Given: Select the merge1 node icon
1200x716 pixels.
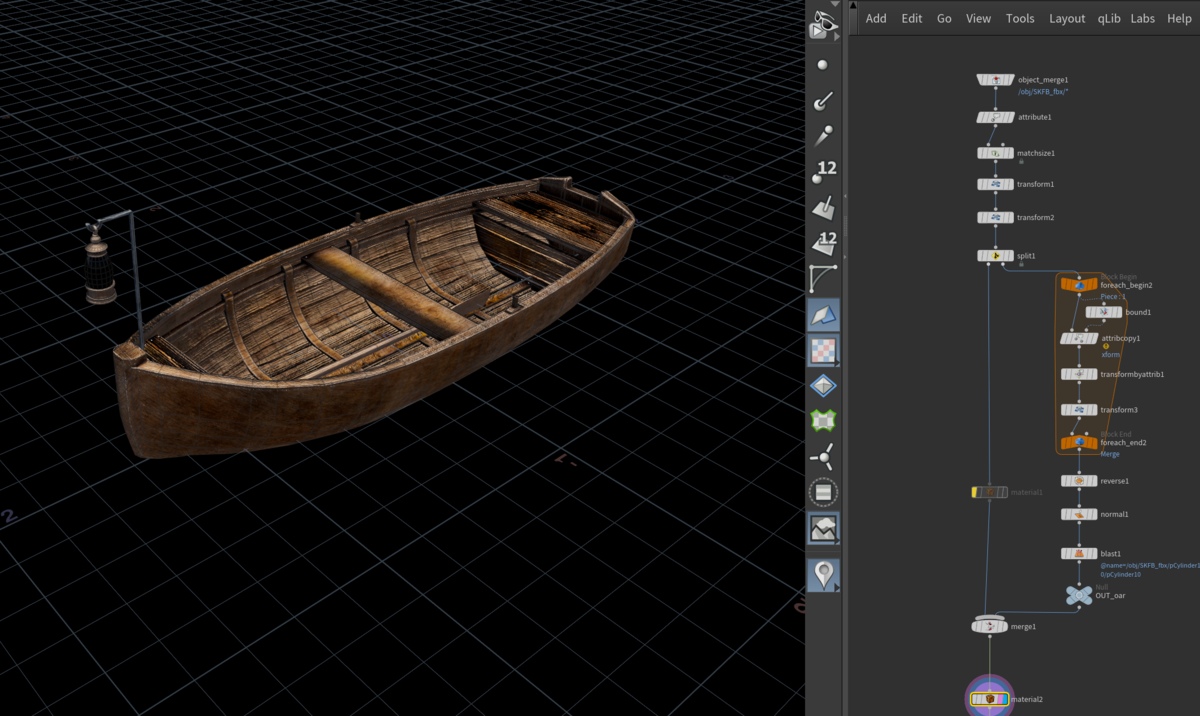Looking at the screenshot, I should [990, 626].
